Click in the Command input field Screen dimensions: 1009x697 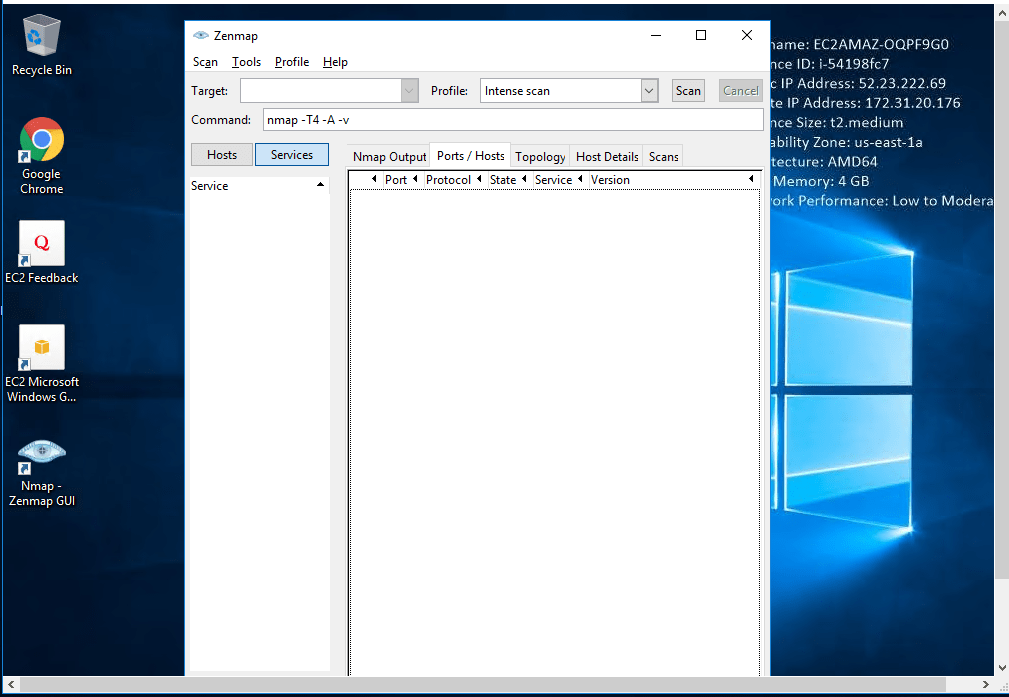click(512, 120)
